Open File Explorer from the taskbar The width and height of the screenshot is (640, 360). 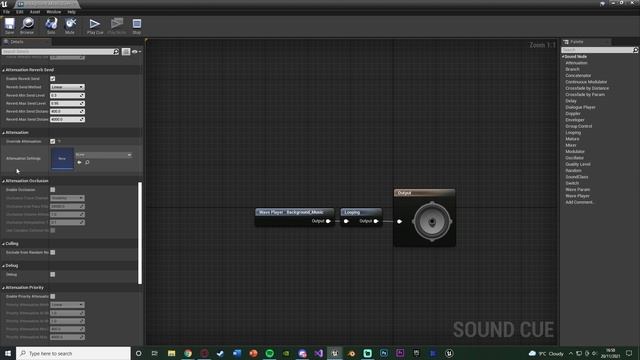pyautogui.click(x=171, y=353)
